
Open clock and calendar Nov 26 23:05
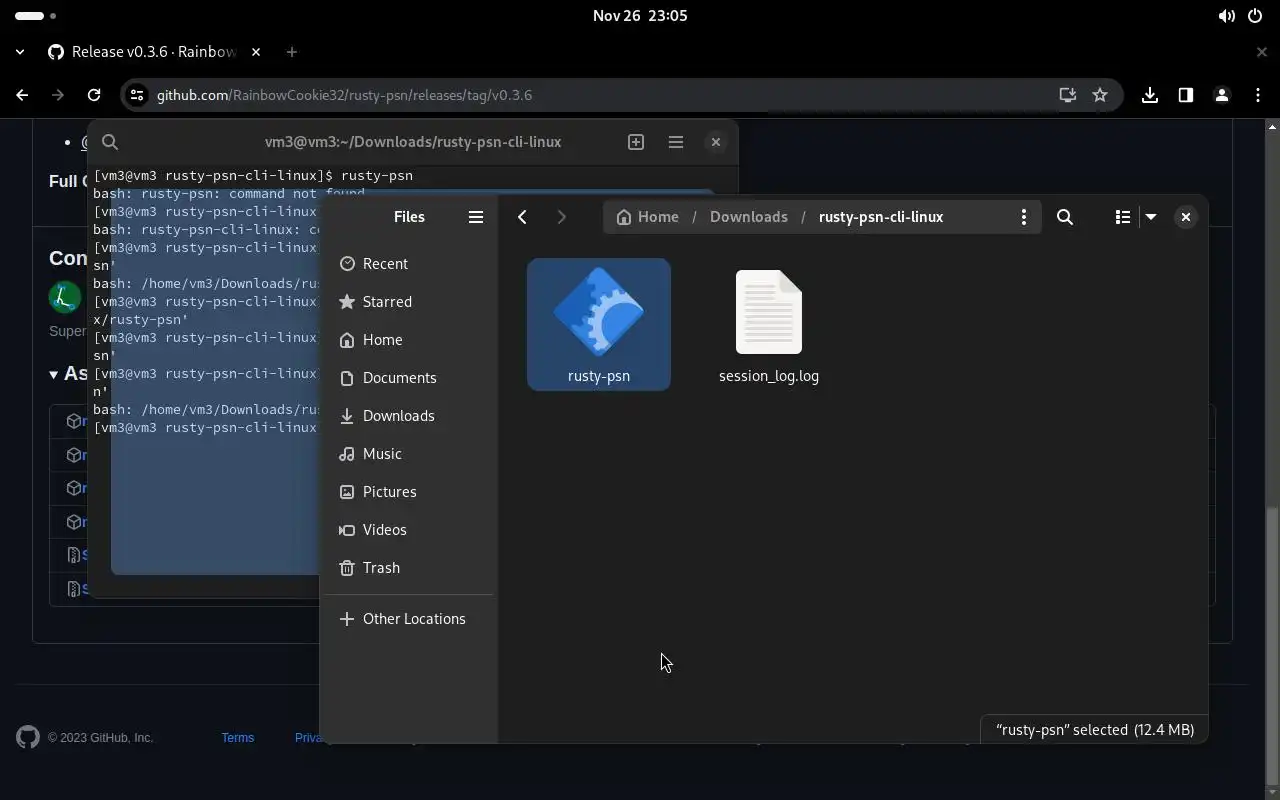click(x=640, y=16)
